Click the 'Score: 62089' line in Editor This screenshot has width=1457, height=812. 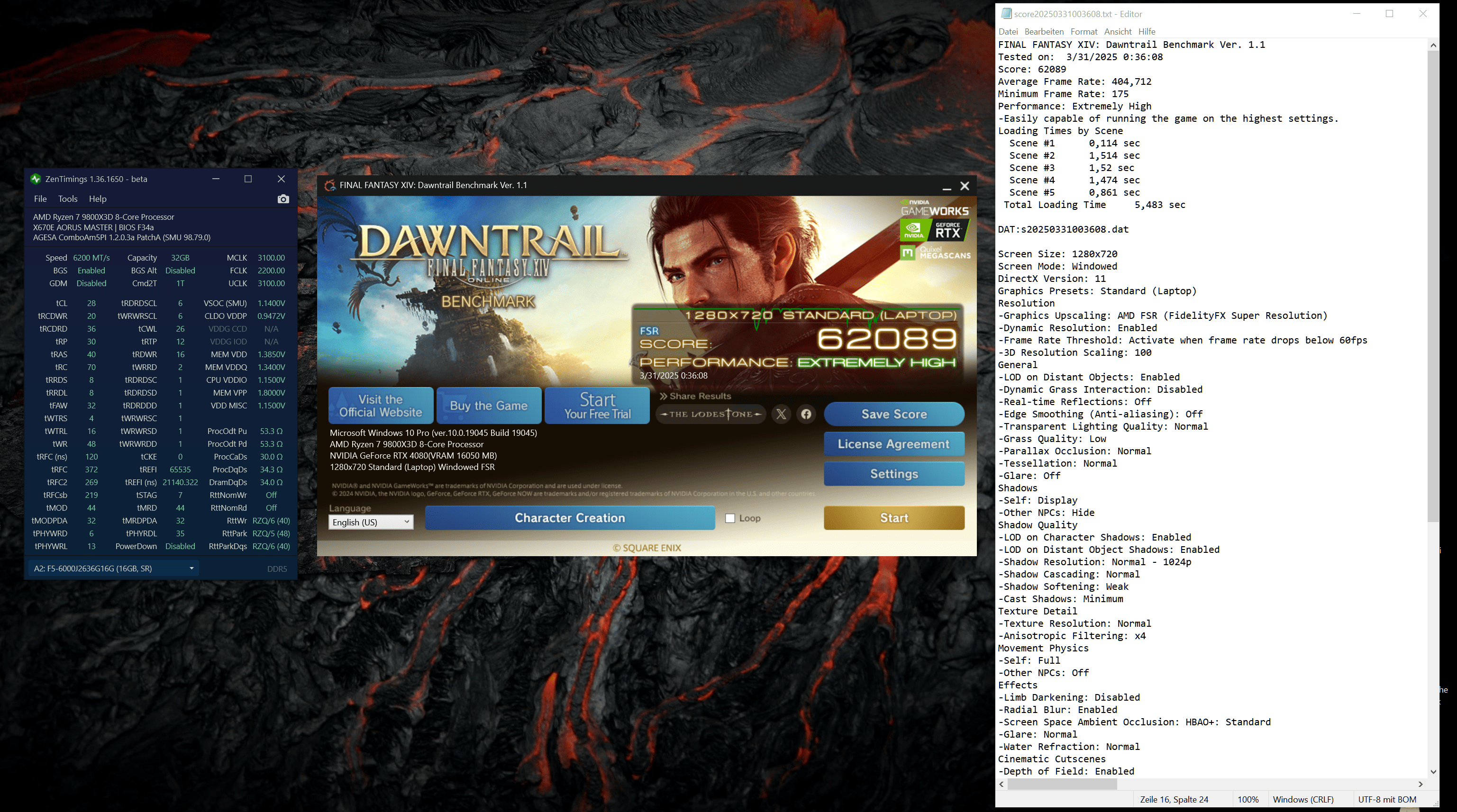tap(1032, 69)
